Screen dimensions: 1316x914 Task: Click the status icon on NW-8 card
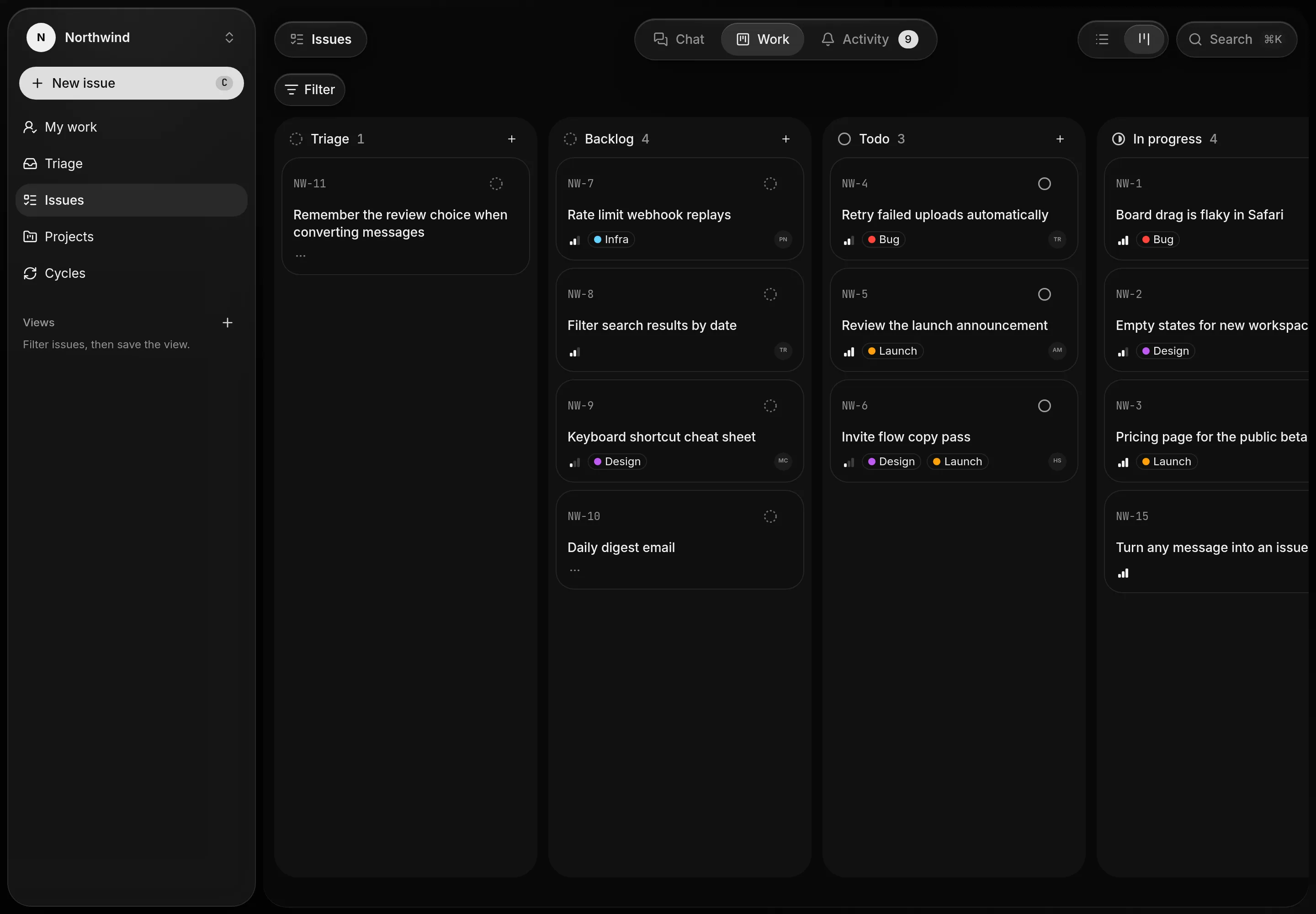(x=770, y=294)
